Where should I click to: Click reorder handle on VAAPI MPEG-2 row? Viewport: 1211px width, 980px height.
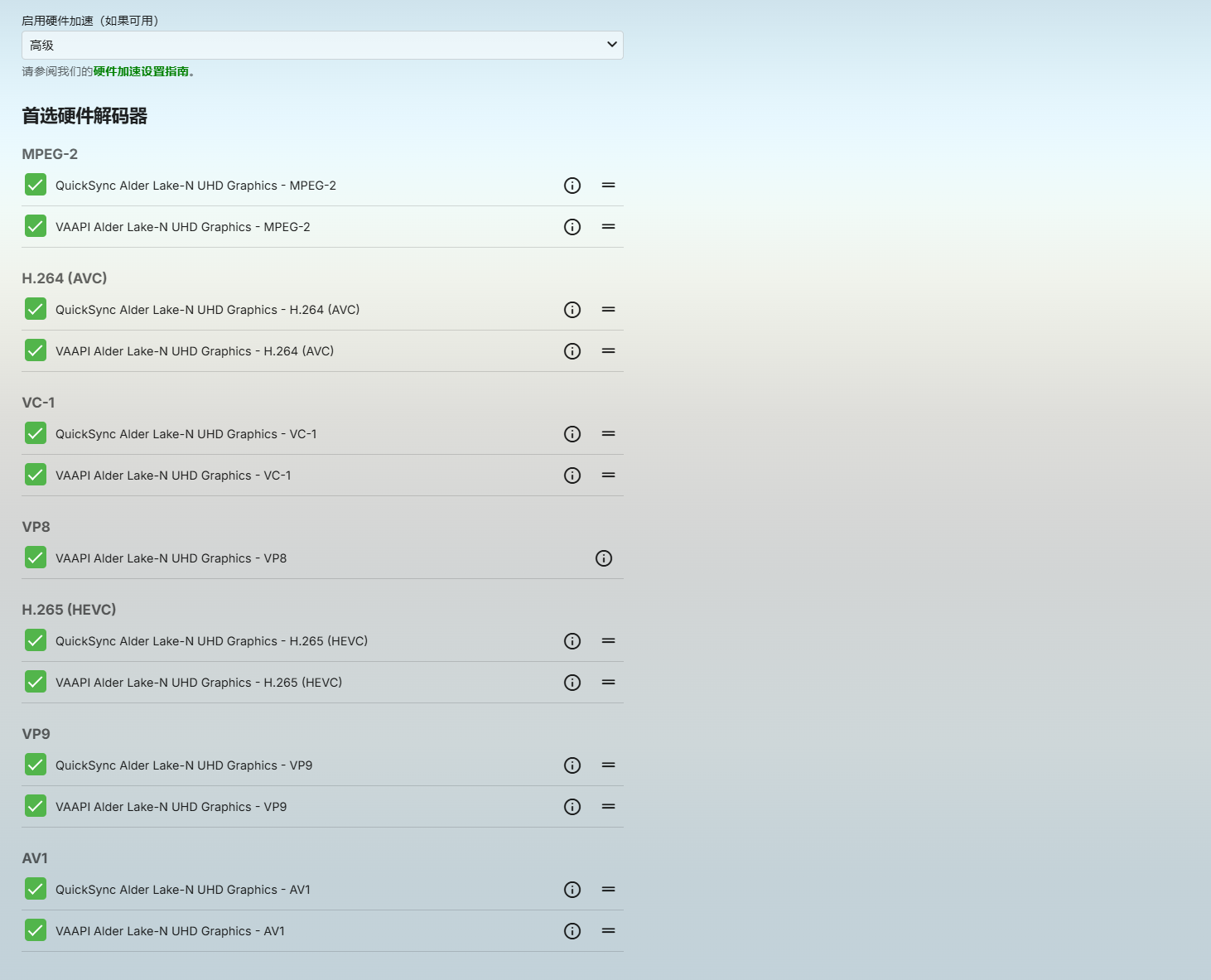[x=608, y=227]
